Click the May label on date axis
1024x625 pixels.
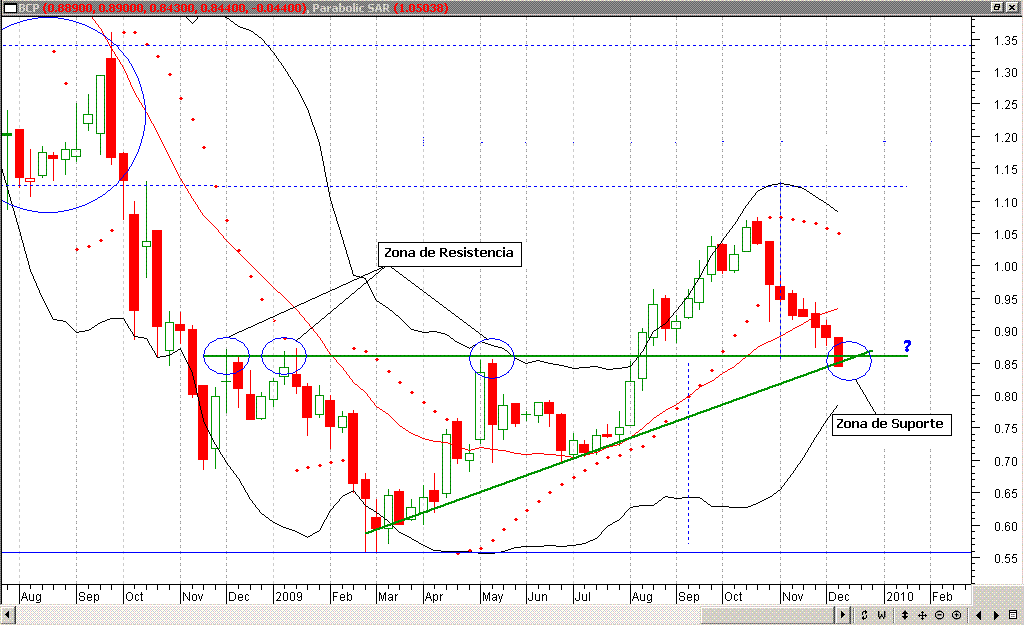pos(492,597)
